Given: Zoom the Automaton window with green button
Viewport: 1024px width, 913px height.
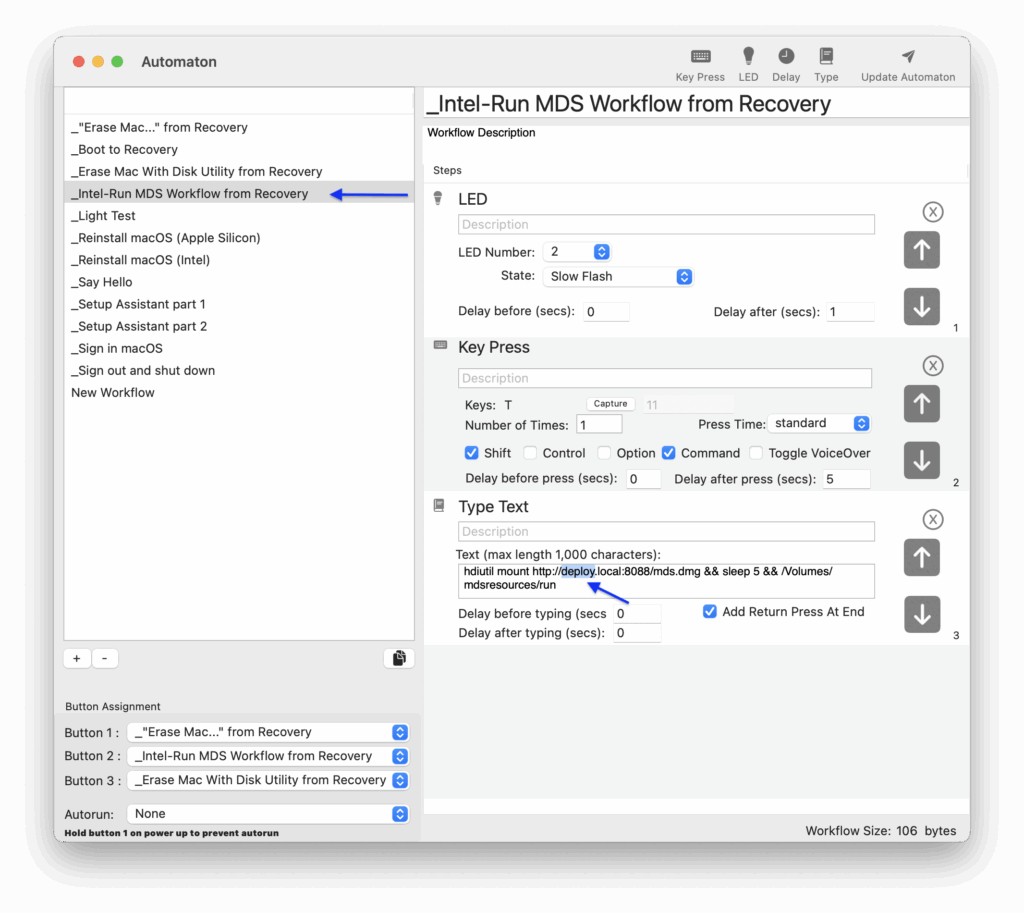Looking at the screenshot, I should click(x=118, y=61).
